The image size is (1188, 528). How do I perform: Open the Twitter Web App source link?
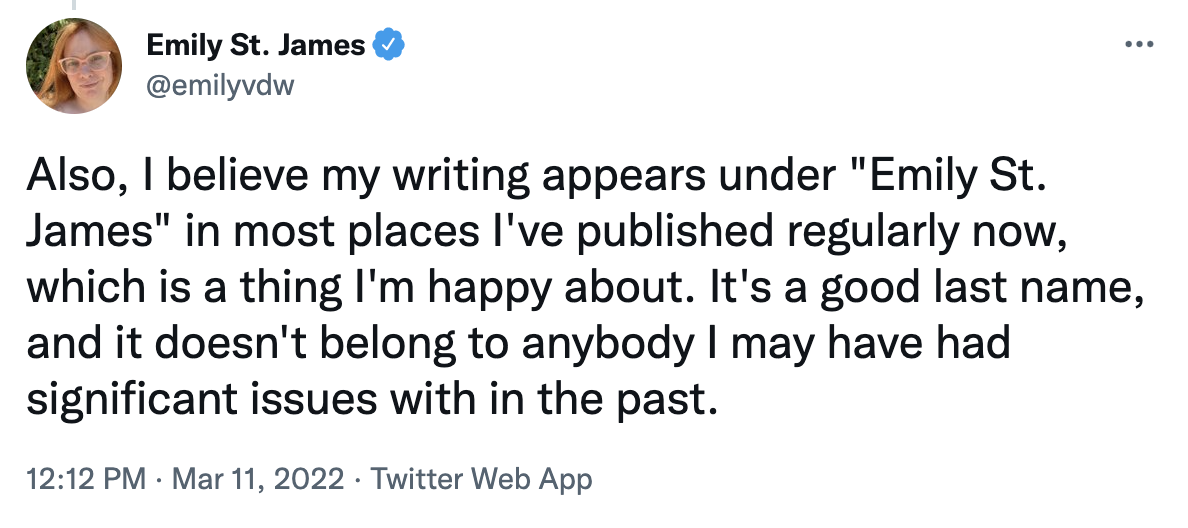tap(481, 479)
